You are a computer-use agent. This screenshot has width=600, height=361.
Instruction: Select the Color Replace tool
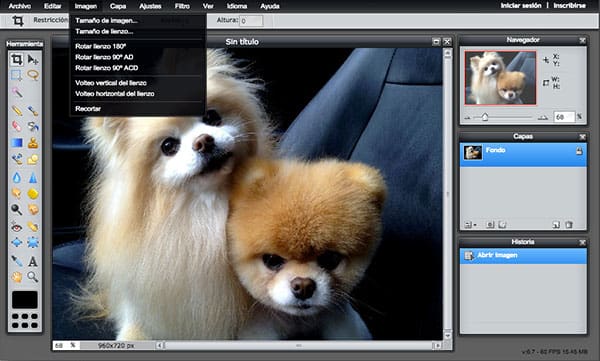click(16, 159)
